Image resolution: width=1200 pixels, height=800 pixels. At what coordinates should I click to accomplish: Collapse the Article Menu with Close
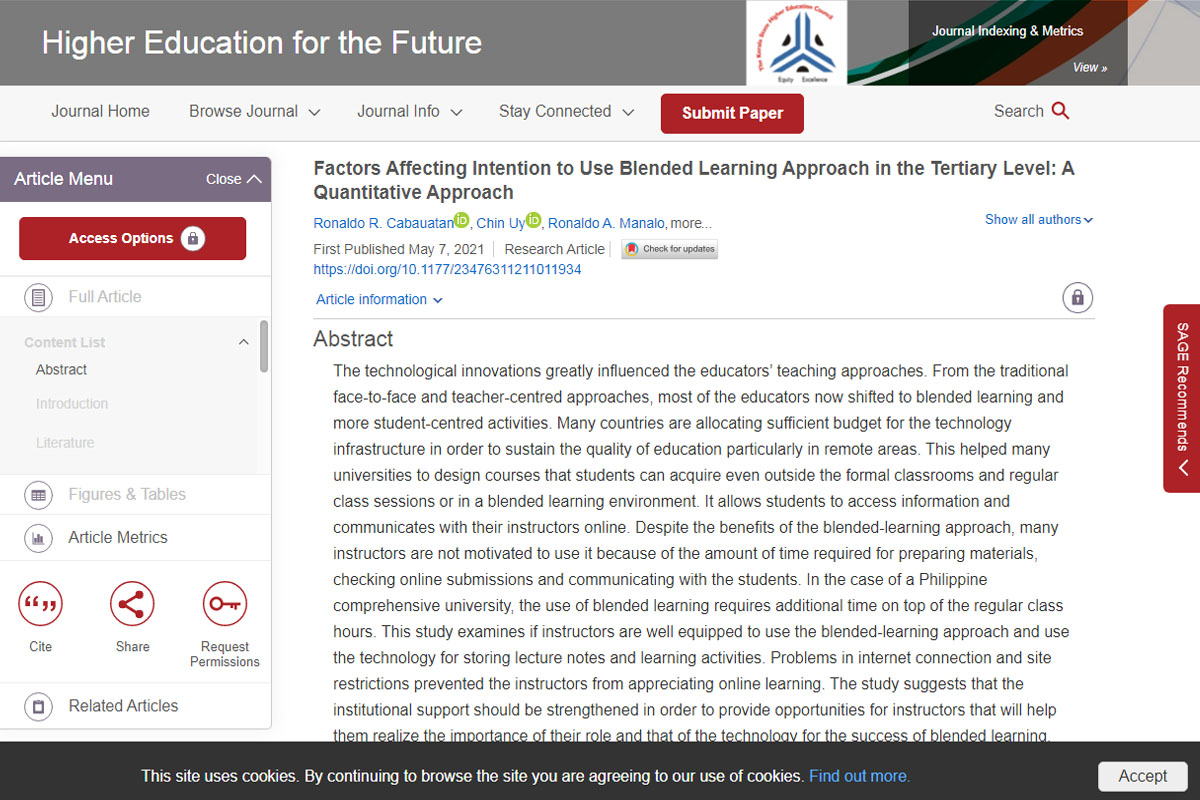[x=234, y=179]
